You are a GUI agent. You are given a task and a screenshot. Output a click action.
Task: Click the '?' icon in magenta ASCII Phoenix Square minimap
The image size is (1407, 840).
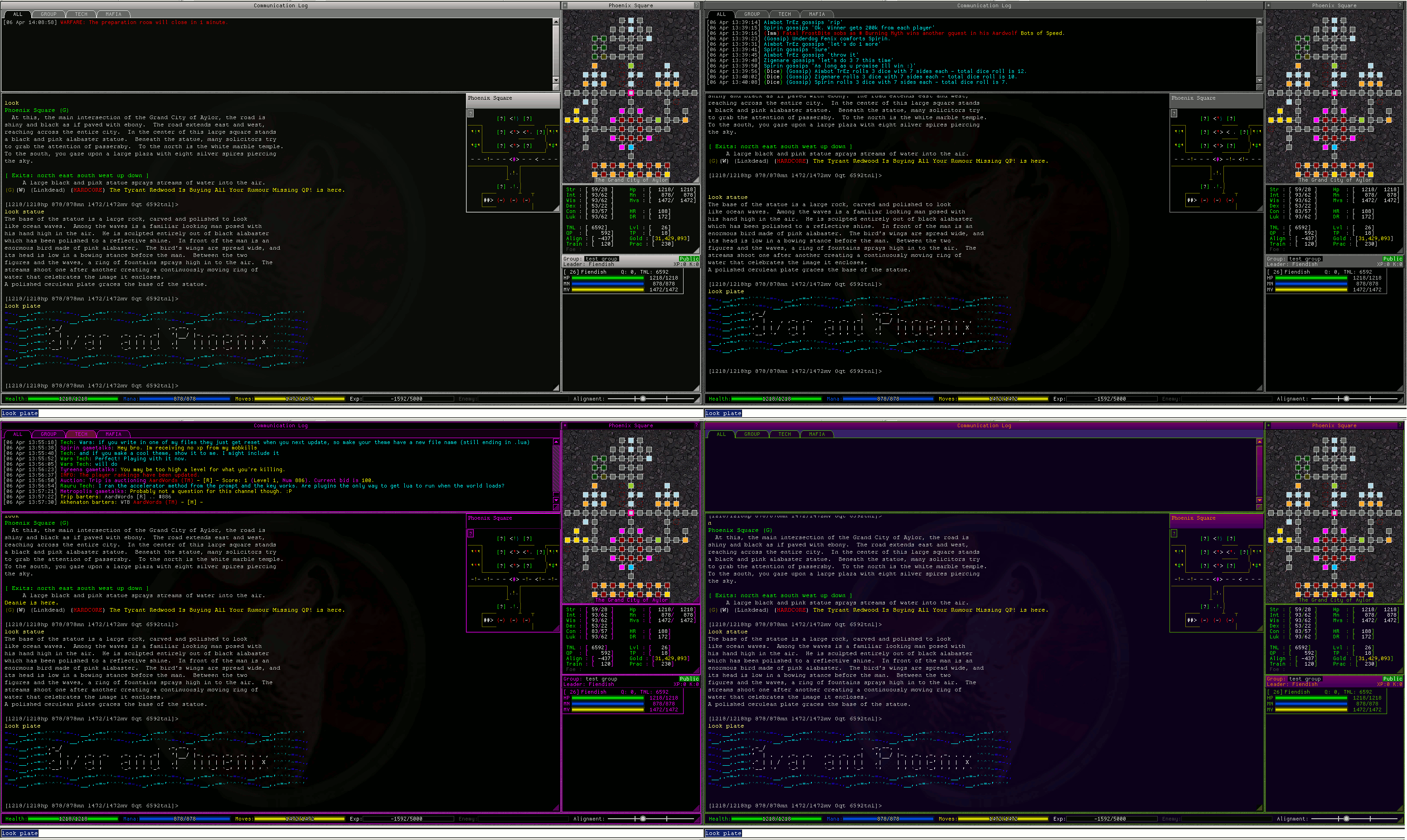[x=471, y=533]
